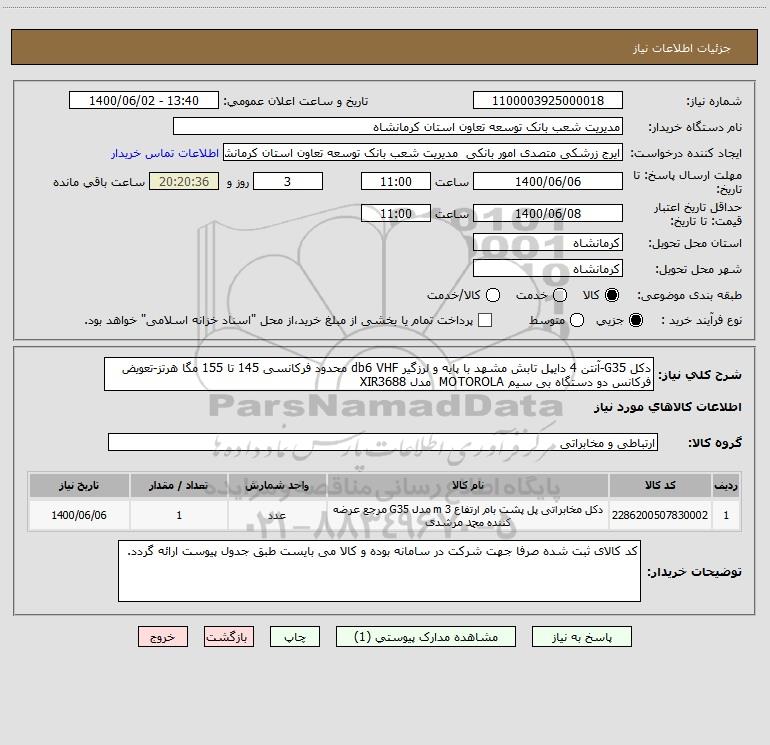This screenshot has height=745, width=770.
Task: Click the response deadline time 11:00 field
Action: coord(396,181)
